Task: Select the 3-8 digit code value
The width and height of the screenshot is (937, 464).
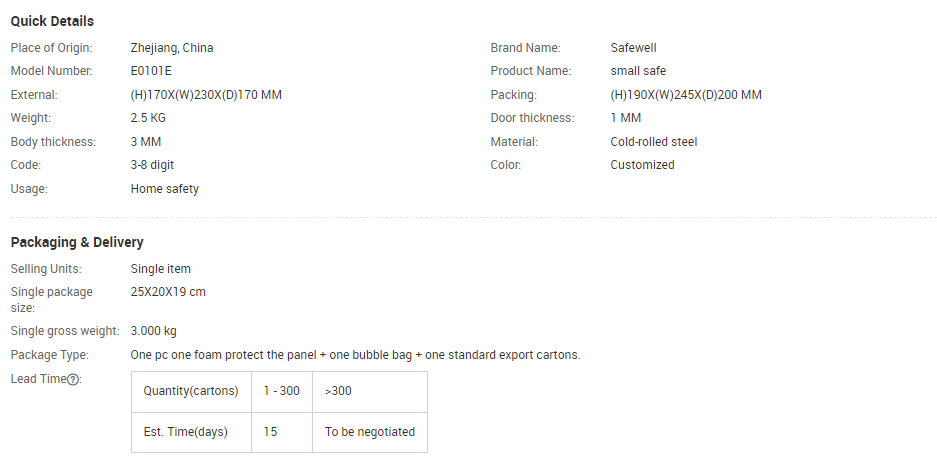Action: [152, 165]
